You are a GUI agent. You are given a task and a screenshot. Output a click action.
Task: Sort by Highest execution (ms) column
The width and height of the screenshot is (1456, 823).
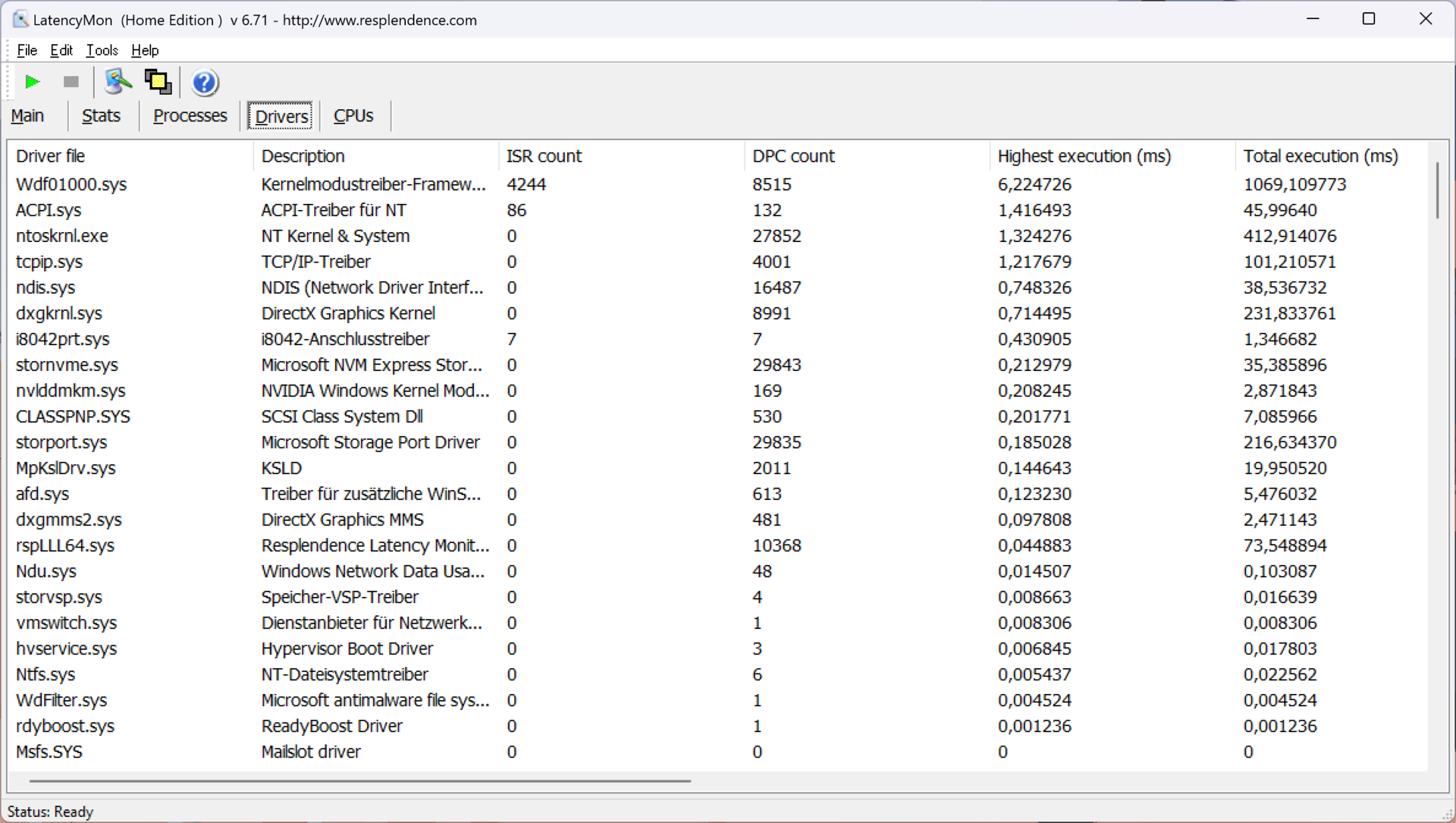(1084, 156)
